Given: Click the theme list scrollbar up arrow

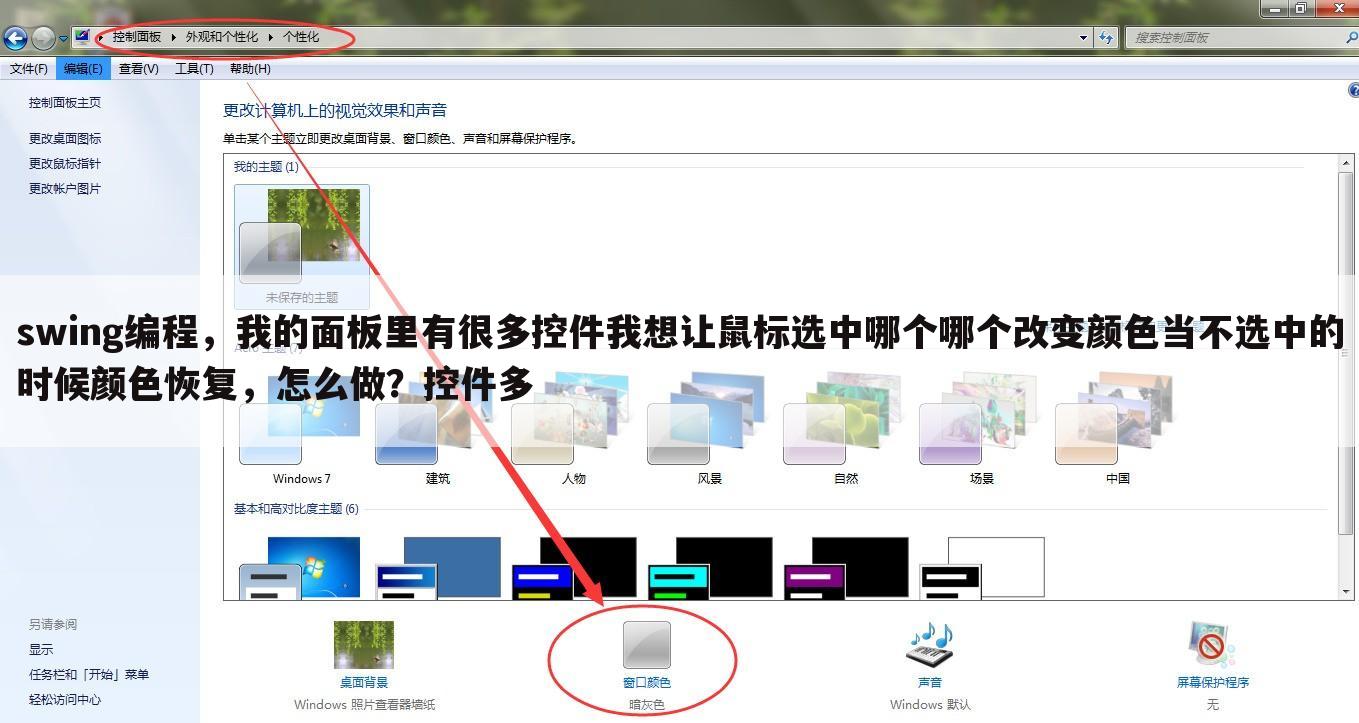Looking at the screenshot, I should click(1346, 163).
